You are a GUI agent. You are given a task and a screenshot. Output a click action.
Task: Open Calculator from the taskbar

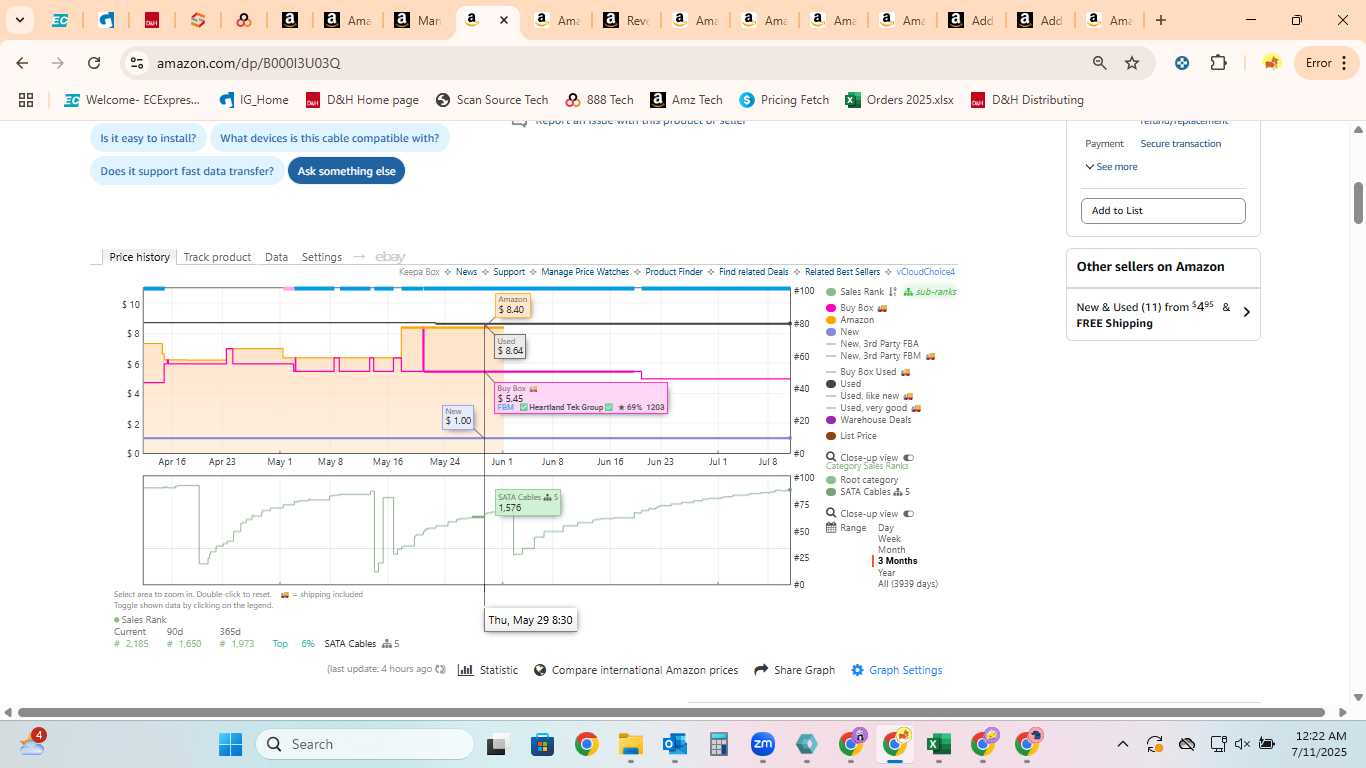pyautogui.click(x=718, y=744)
